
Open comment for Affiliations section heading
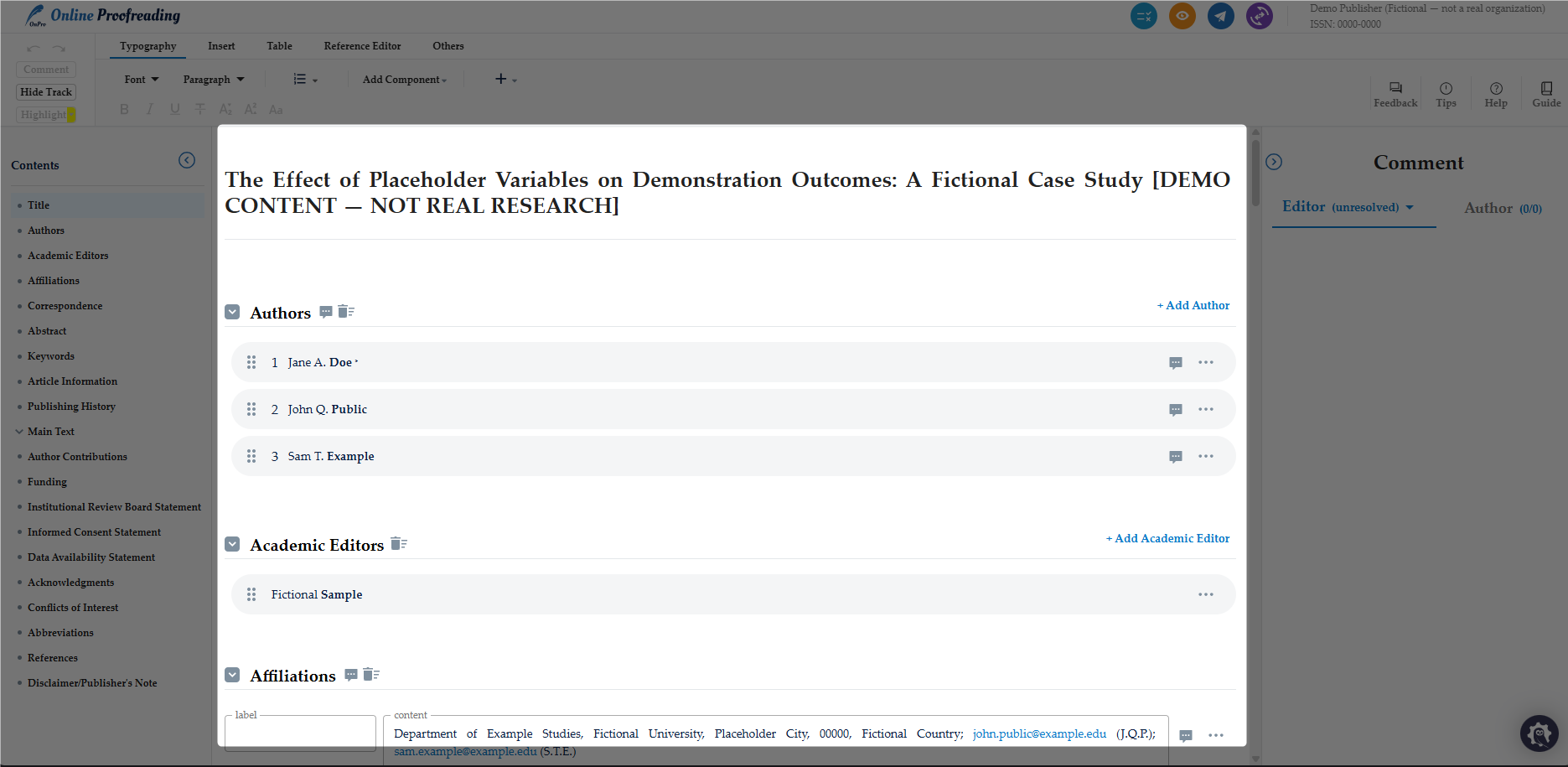(351, 675)
